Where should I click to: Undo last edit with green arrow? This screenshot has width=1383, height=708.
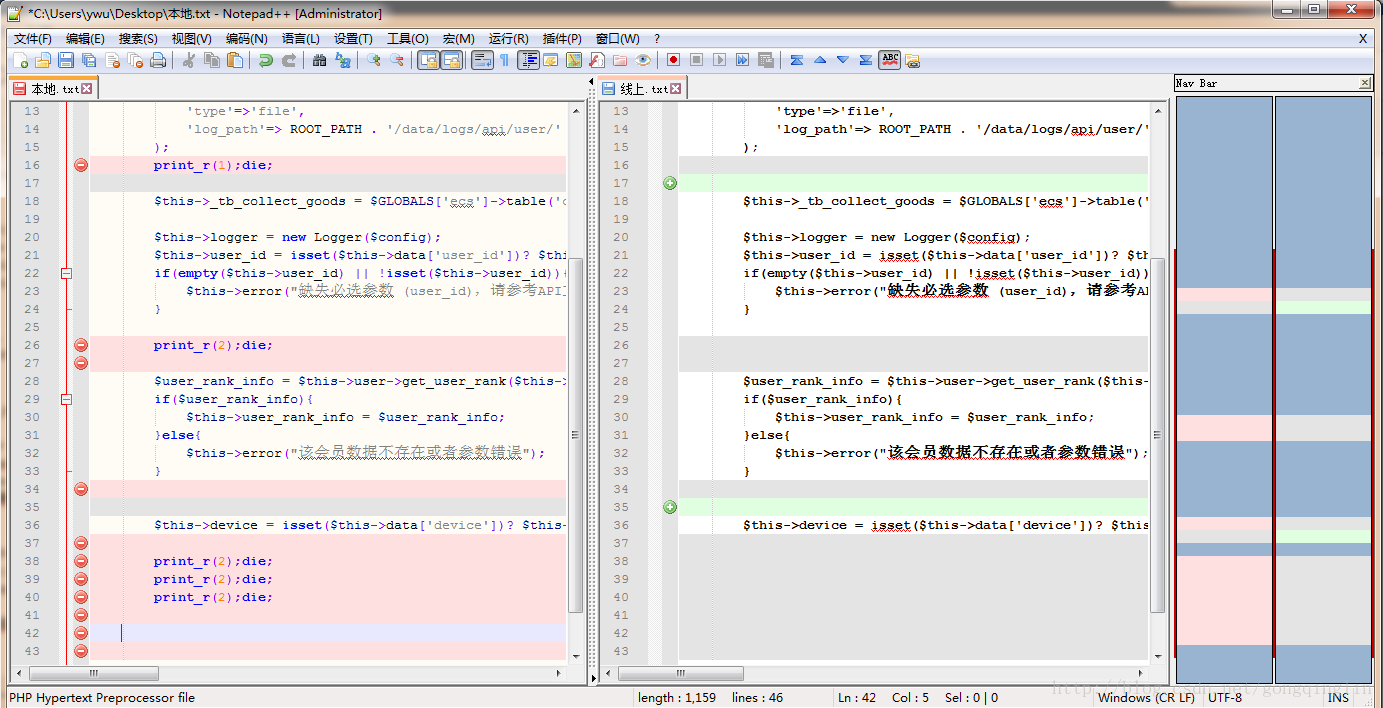266,60
